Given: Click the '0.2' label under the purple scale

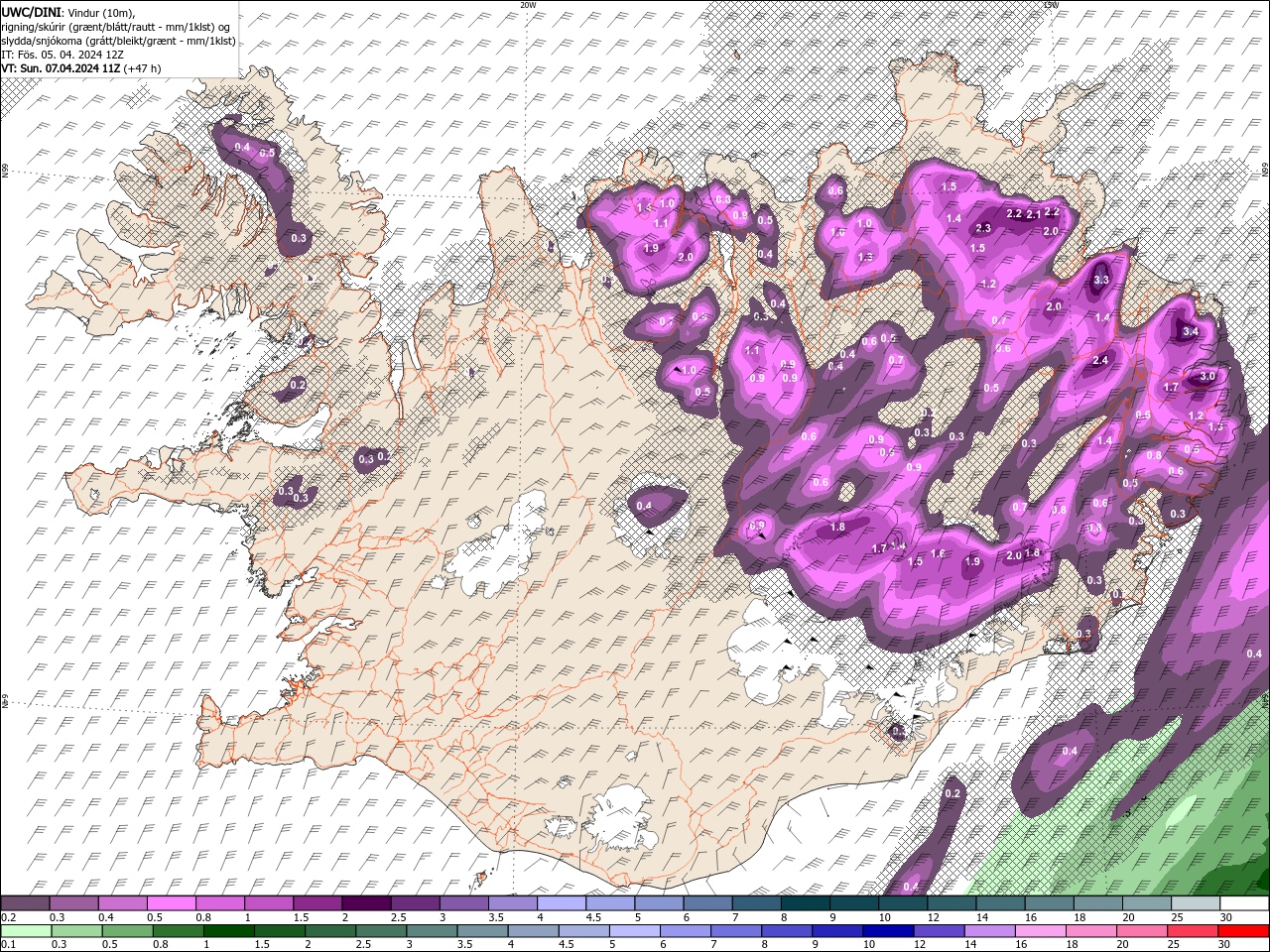Looking at the screenshot, I should [8, 917].
